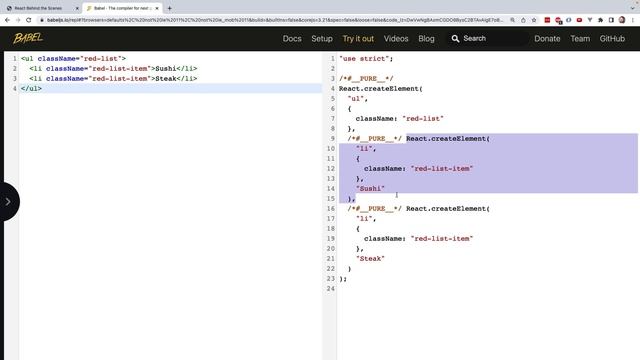Screen dimensions: 640x360
Task: Toggle the browser side panel icon
Action: tap(611, 20)
